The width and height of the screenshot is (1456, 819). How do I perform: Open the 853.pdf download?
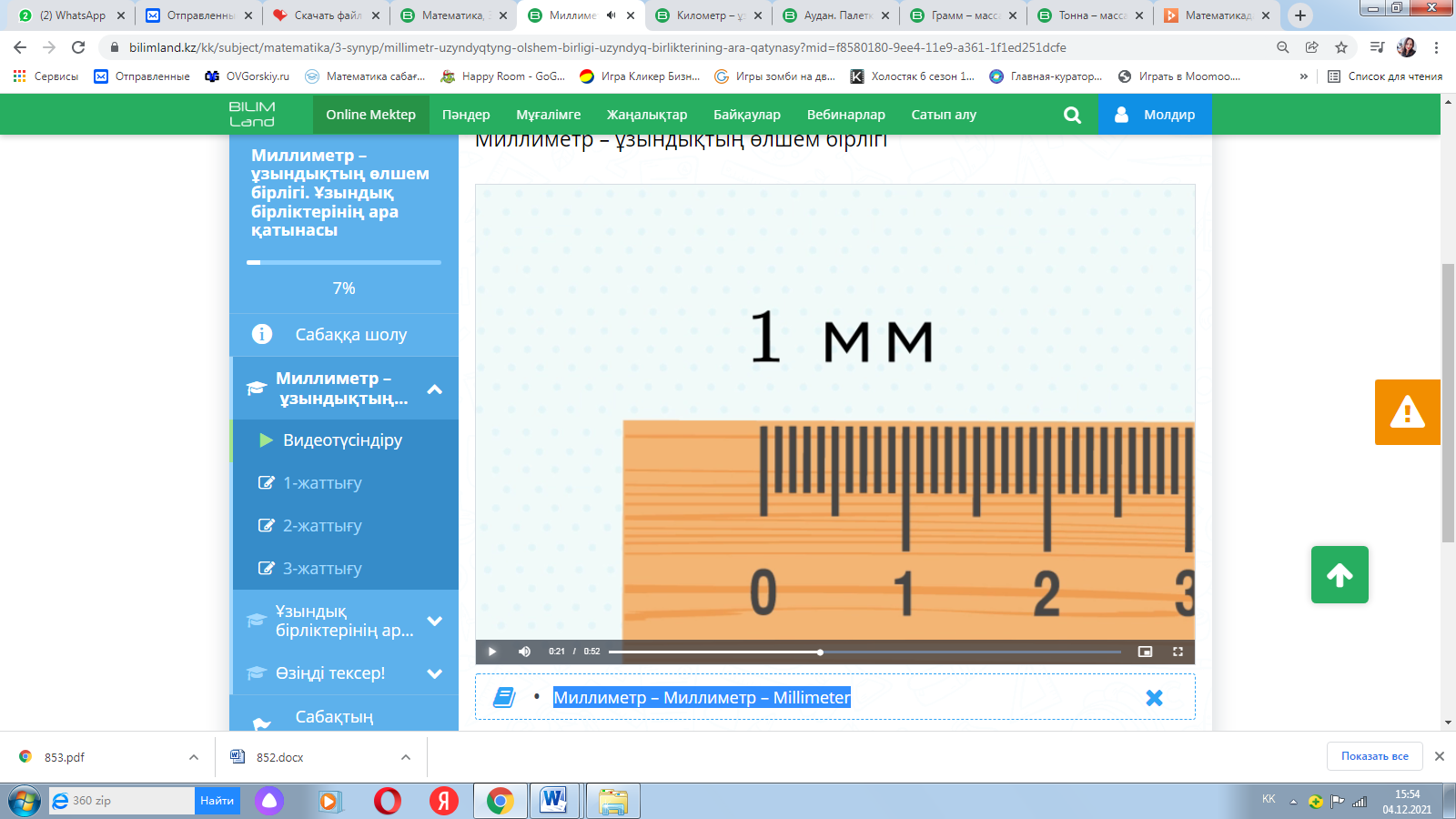pos(64,757)
